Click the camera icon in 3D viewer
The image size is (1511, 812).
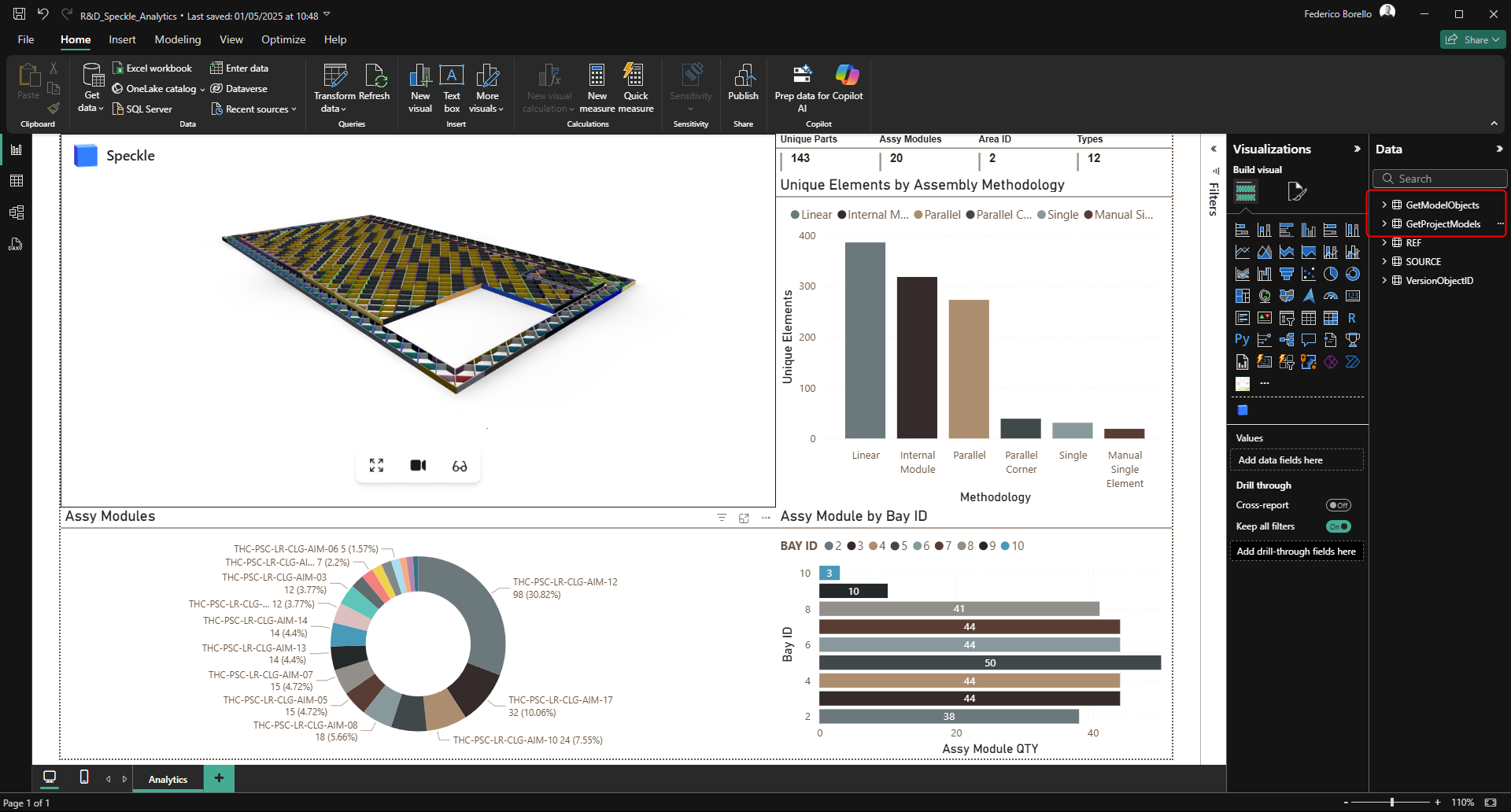click(x=418, y=466)
